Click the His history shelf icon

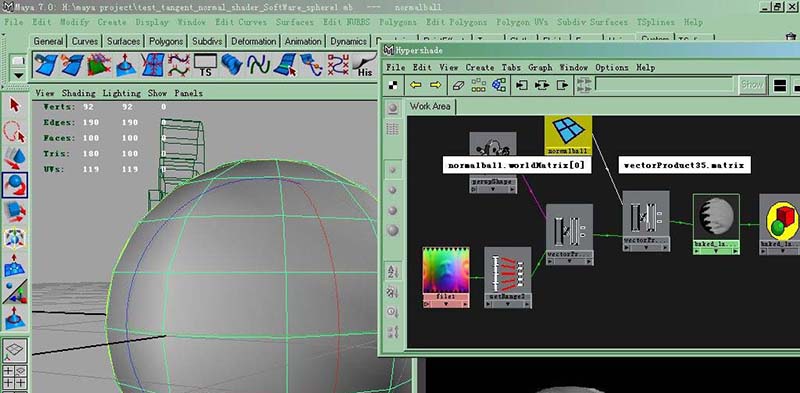pyautogui.click(x=364, y=65)
